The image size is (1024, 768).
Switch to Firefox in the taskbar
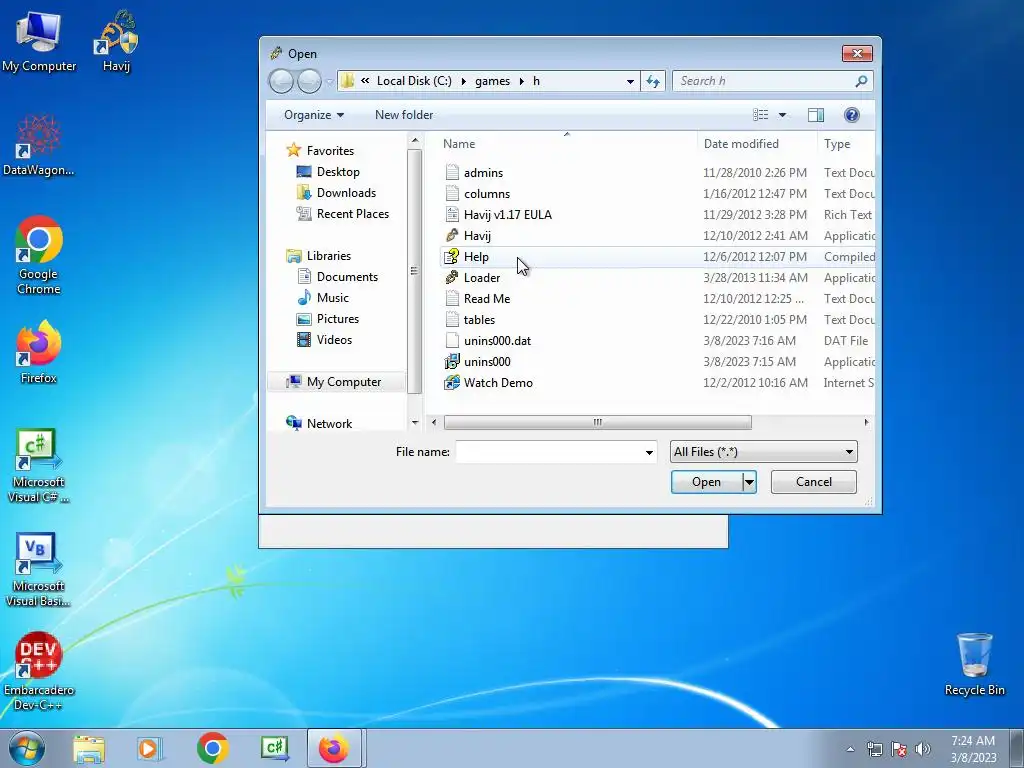click(334, 748)
